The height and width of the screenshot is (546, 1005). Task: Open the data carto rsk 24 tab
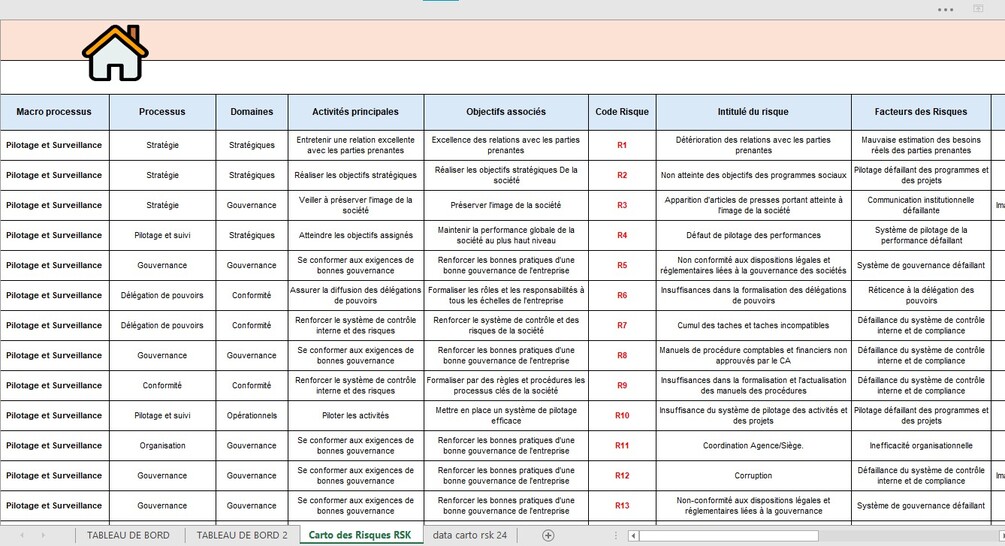470,535
